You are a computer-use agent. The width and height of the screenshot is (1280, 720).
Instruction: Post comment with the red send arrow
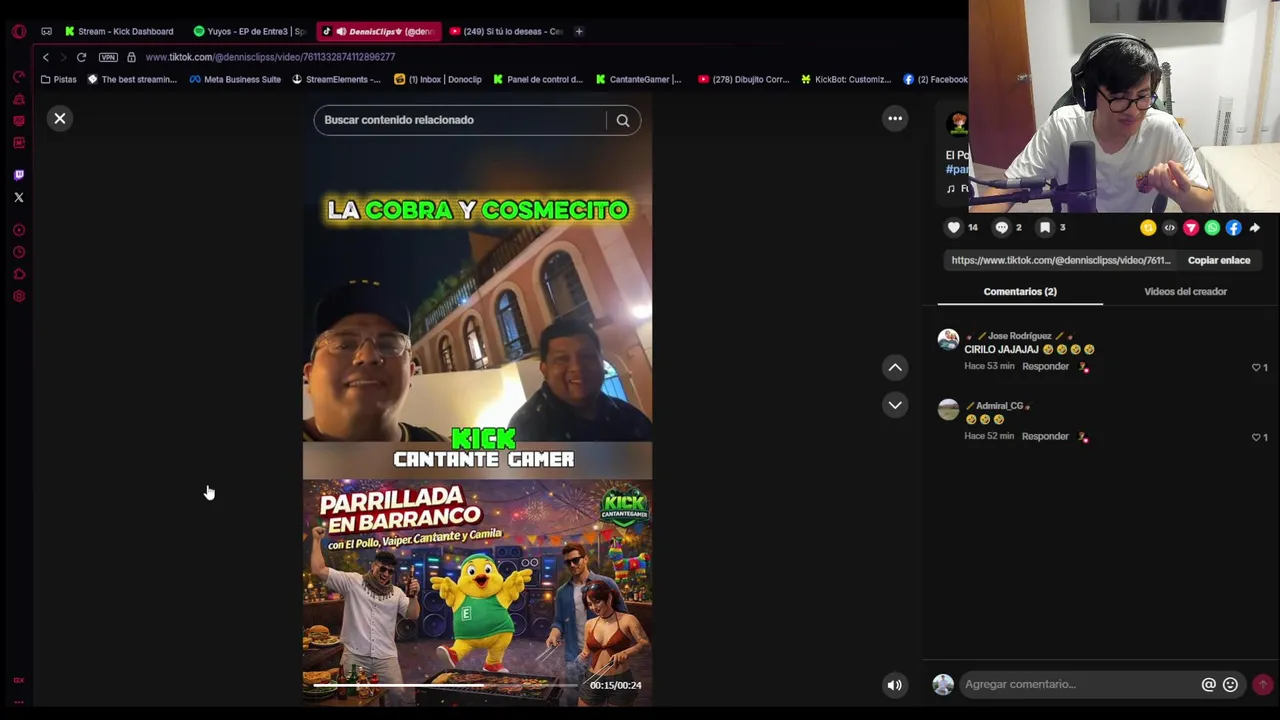[x=1262, y=684]
